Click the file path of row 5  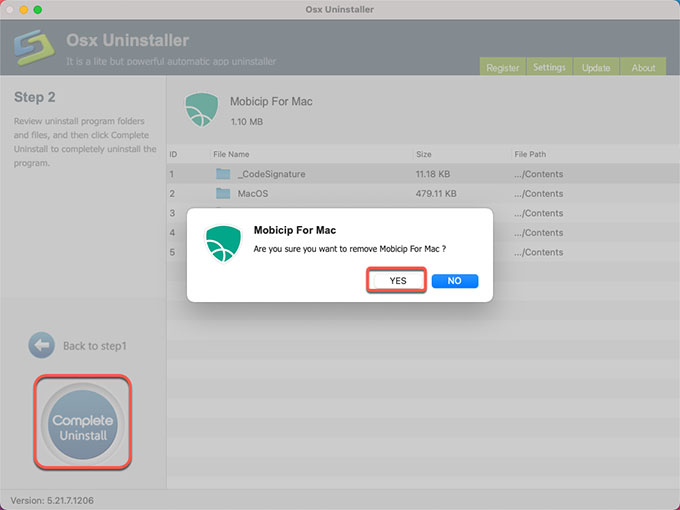tap(539, 252)
